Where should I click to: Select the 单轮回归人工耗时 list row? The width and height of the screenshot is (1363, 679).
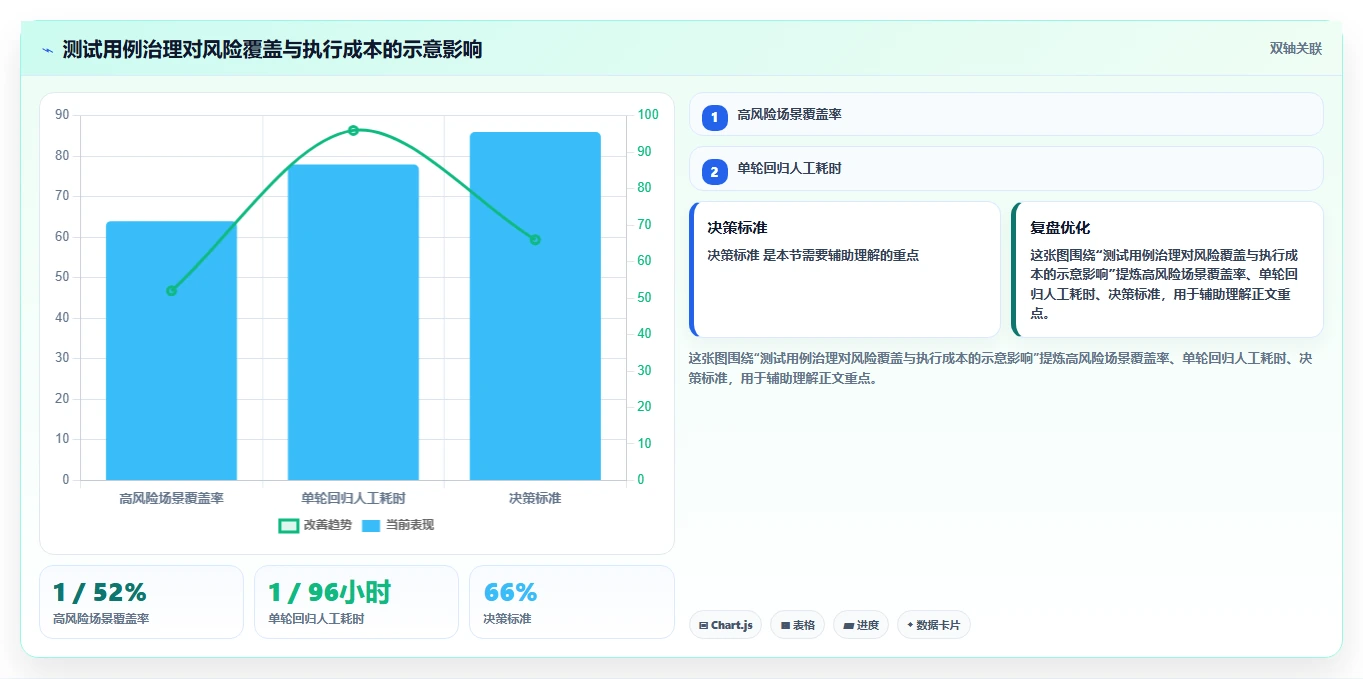point(1006,168)
